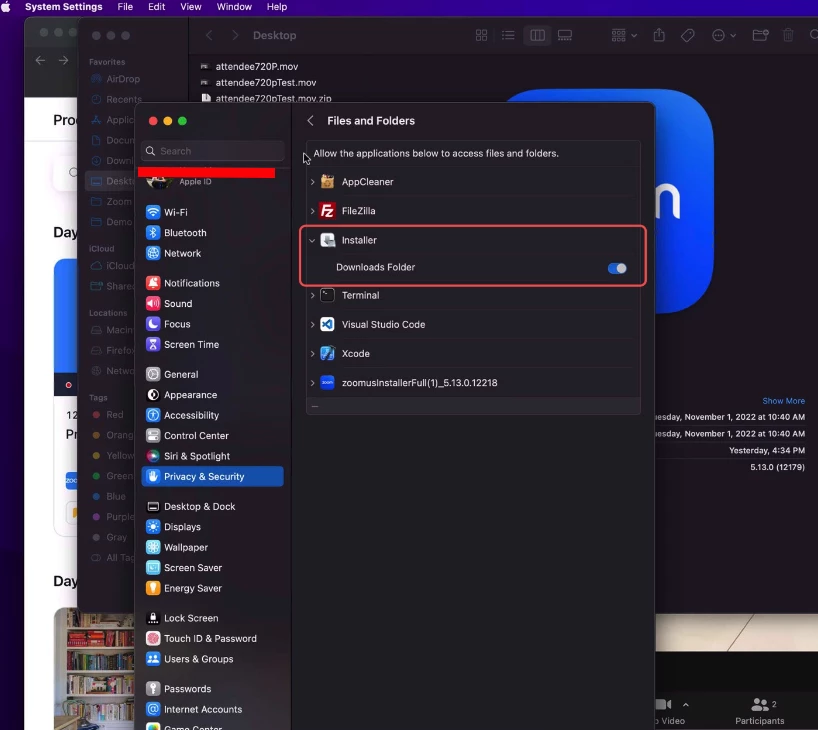Go back from Files and Folders

coord(310,121)
